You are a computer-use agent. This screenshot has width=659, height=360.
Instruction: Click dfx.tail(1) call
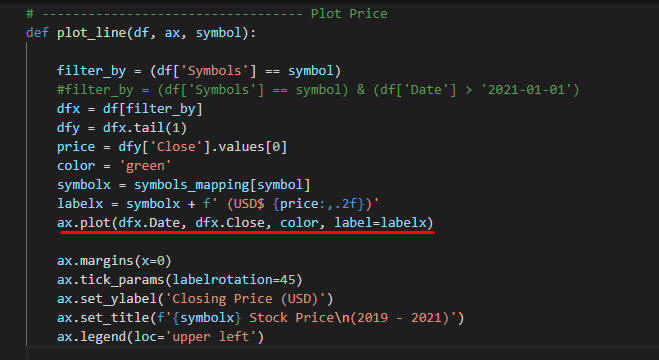145,128
